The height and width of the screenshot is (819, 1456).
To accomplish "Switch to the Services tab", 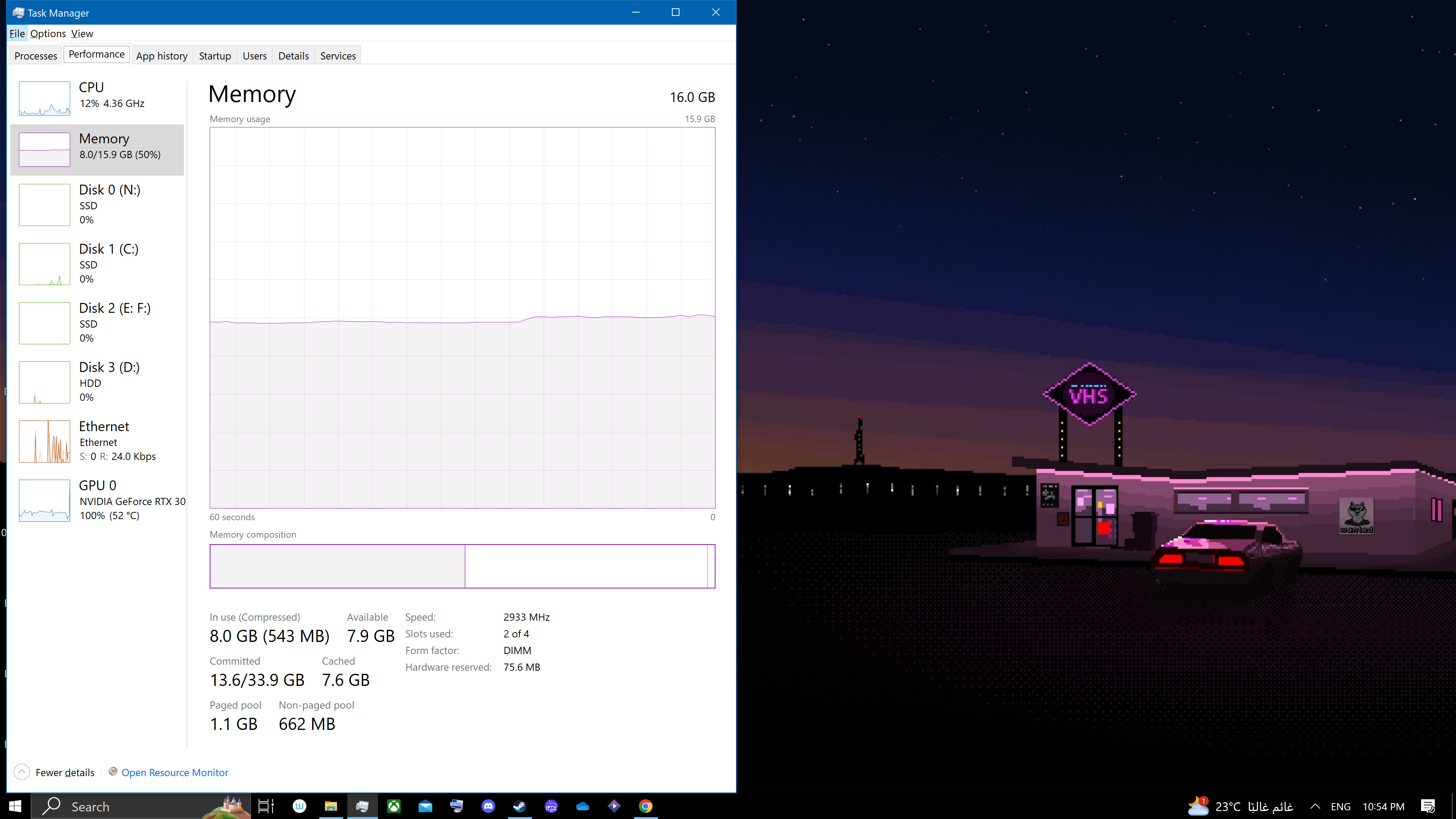I will click(x=338, y=55).
